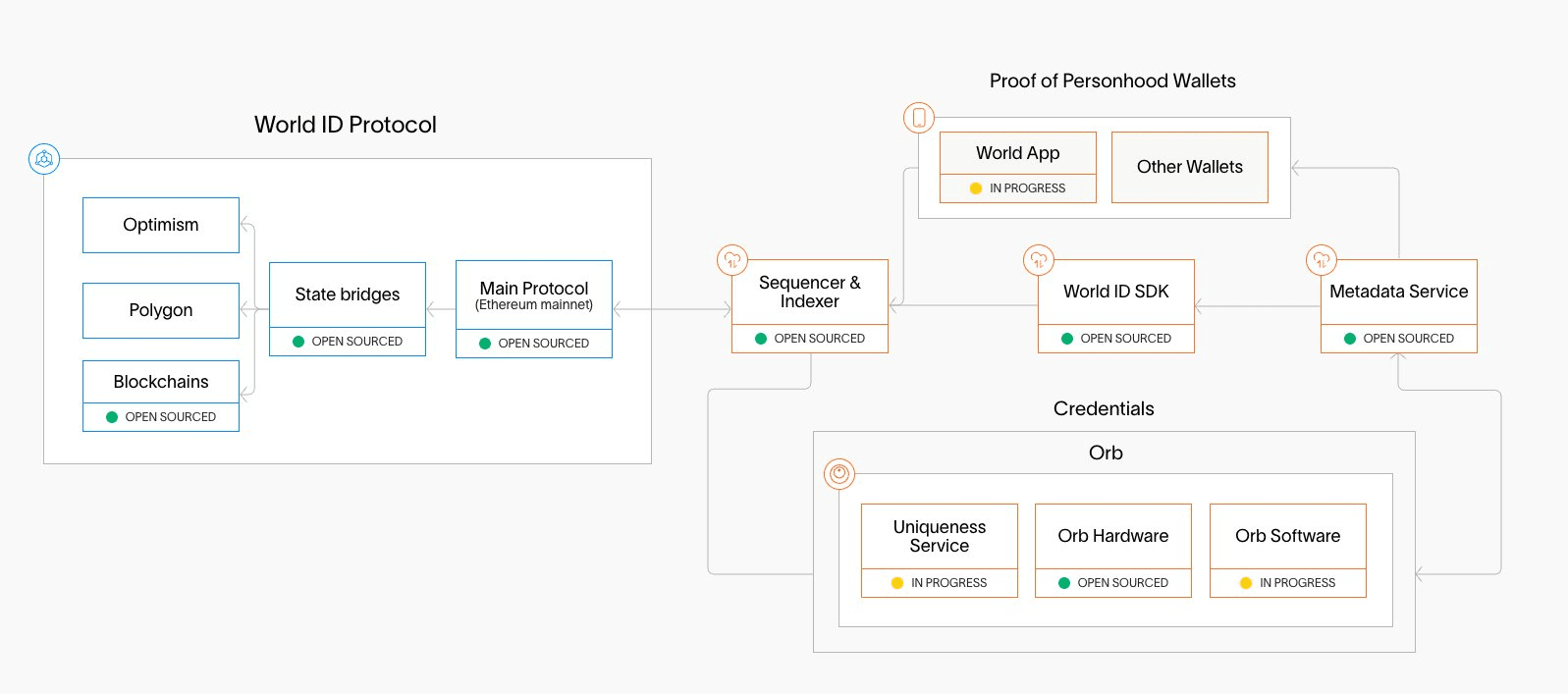Click the yellow status dot under World App
This screenshot has width=1568, height=694.
(976, 188)
